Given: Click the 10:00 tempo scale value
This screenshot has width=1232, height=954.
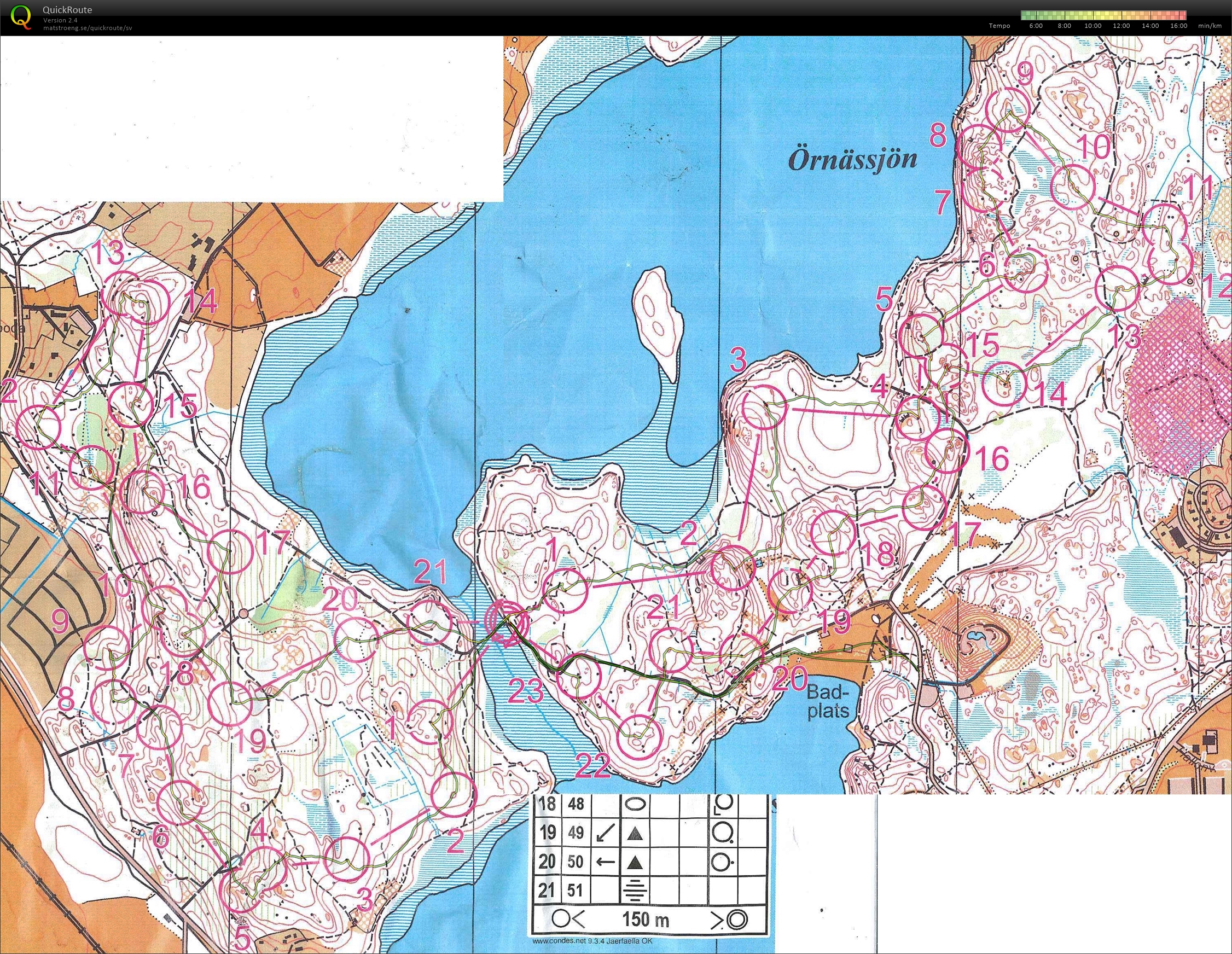Looking at the screenshot, I should [x=1092, y=25].
